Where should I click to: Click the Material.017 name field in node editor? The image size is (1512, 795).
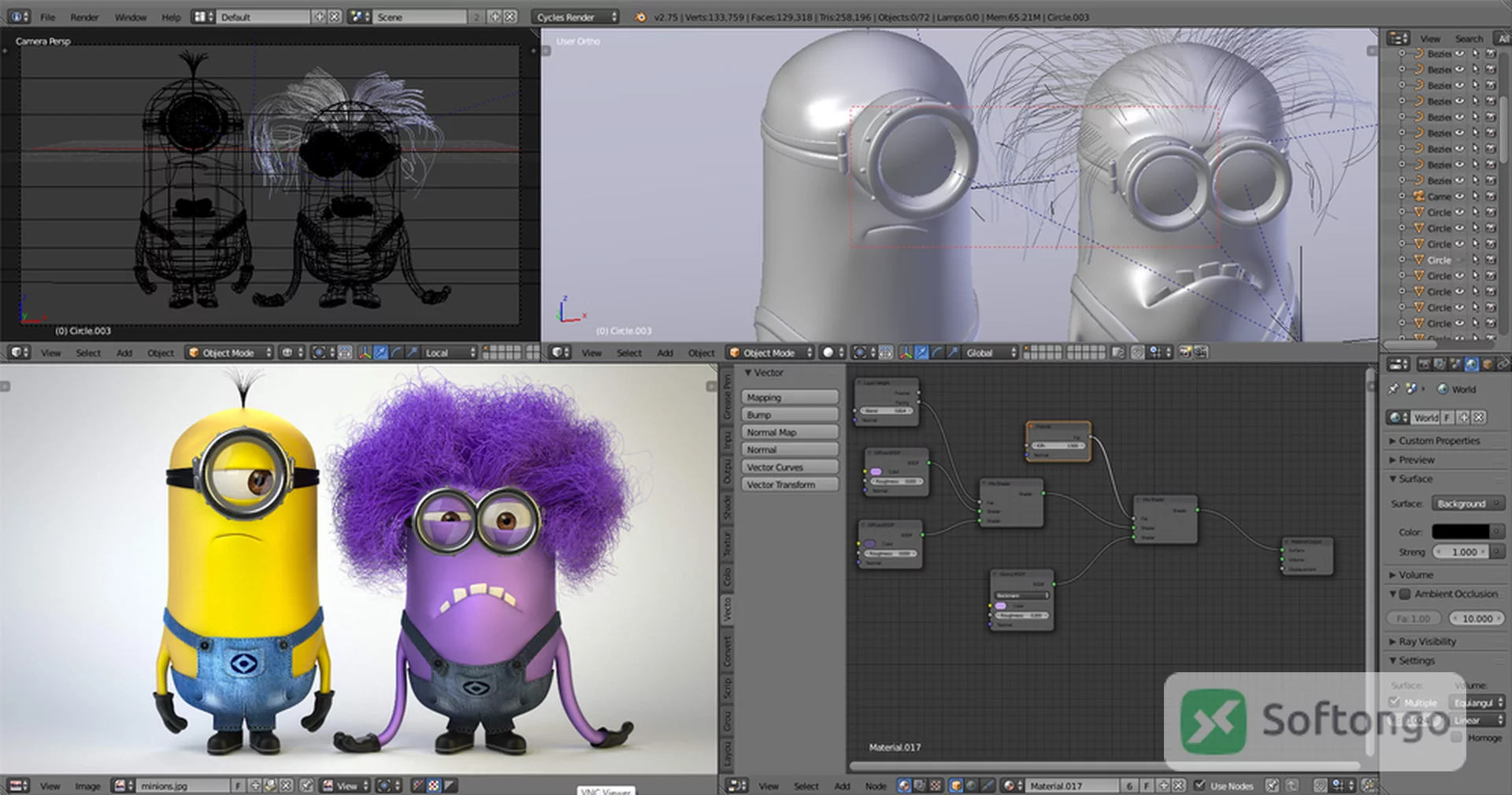1072,786
